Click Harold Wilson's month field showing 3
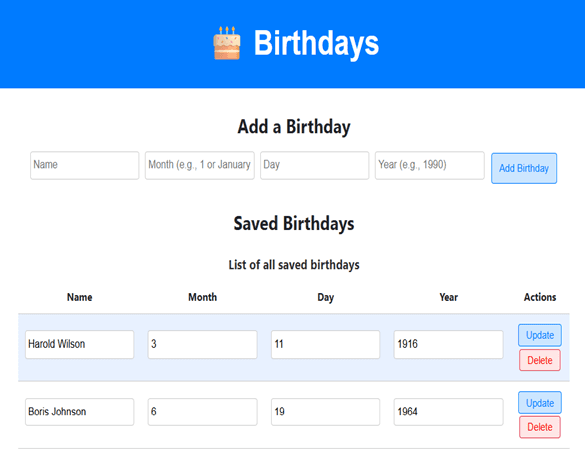 click(202, 344)
